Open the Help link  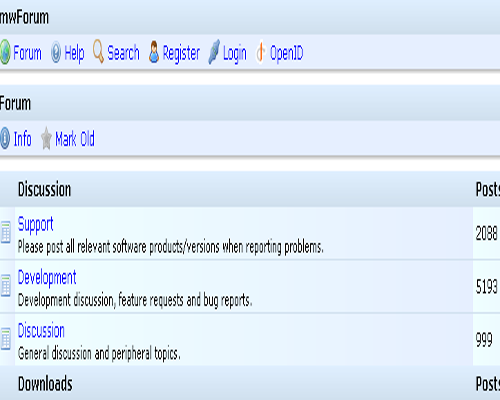click(74, 53)
